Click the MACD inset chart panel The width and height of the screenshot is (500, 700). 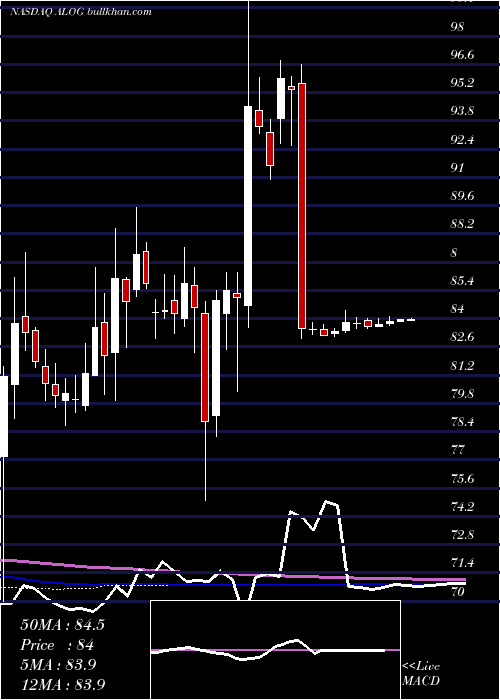[275, 650]
